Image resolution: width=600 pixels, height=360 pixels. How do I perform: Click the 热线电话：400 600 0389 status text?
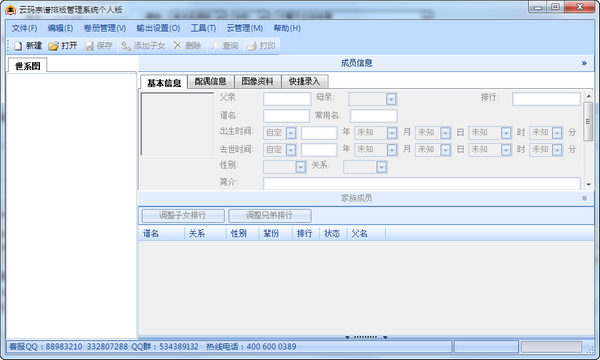pyautogui.click(x=251, y=347)
